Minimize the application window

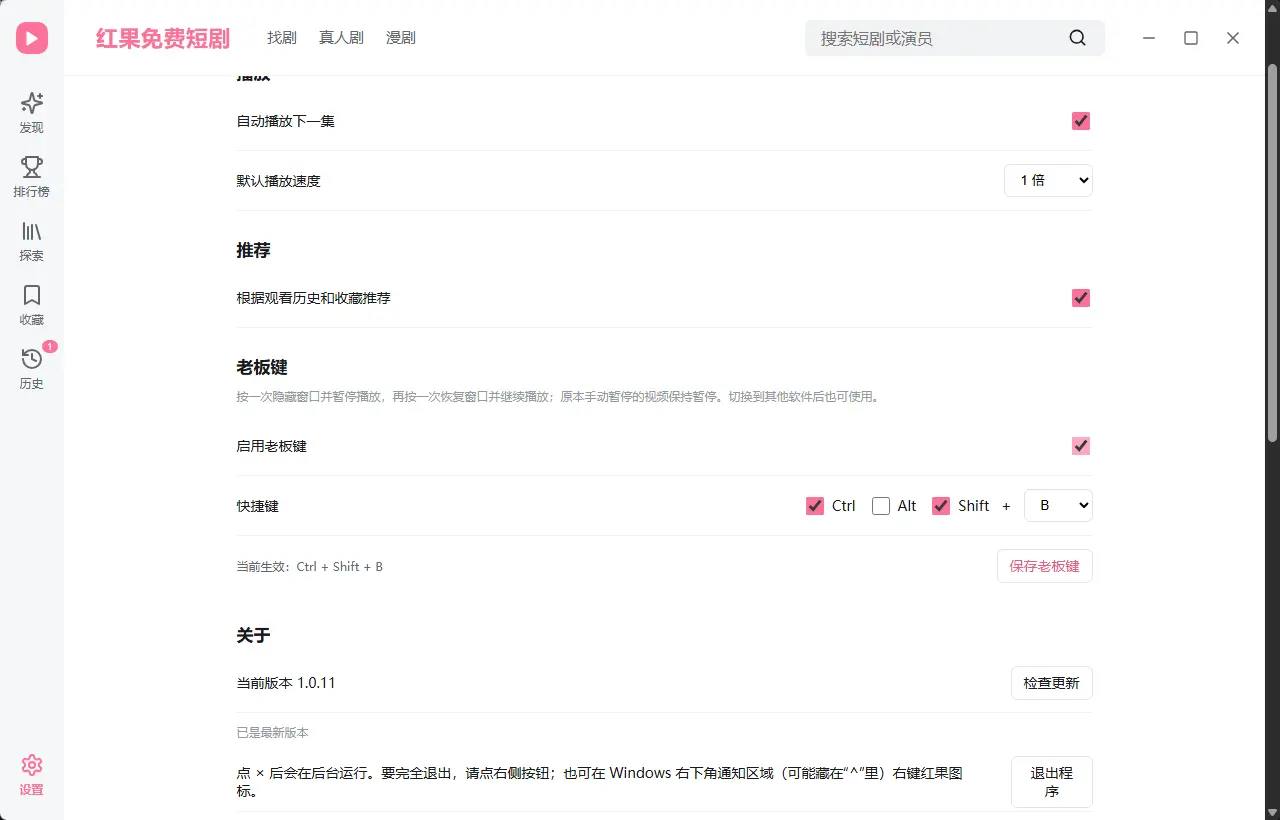[1149, 38]
